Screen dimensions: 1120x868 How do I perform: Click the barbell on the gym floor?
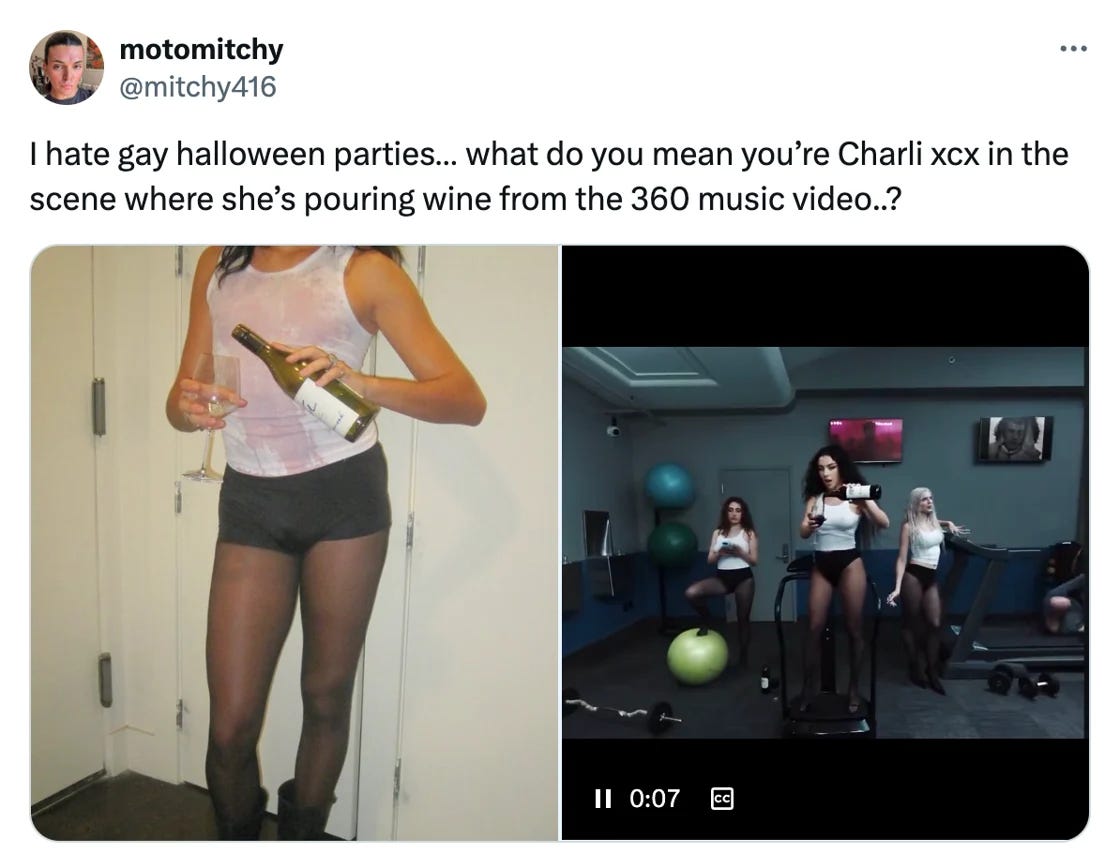621,710
